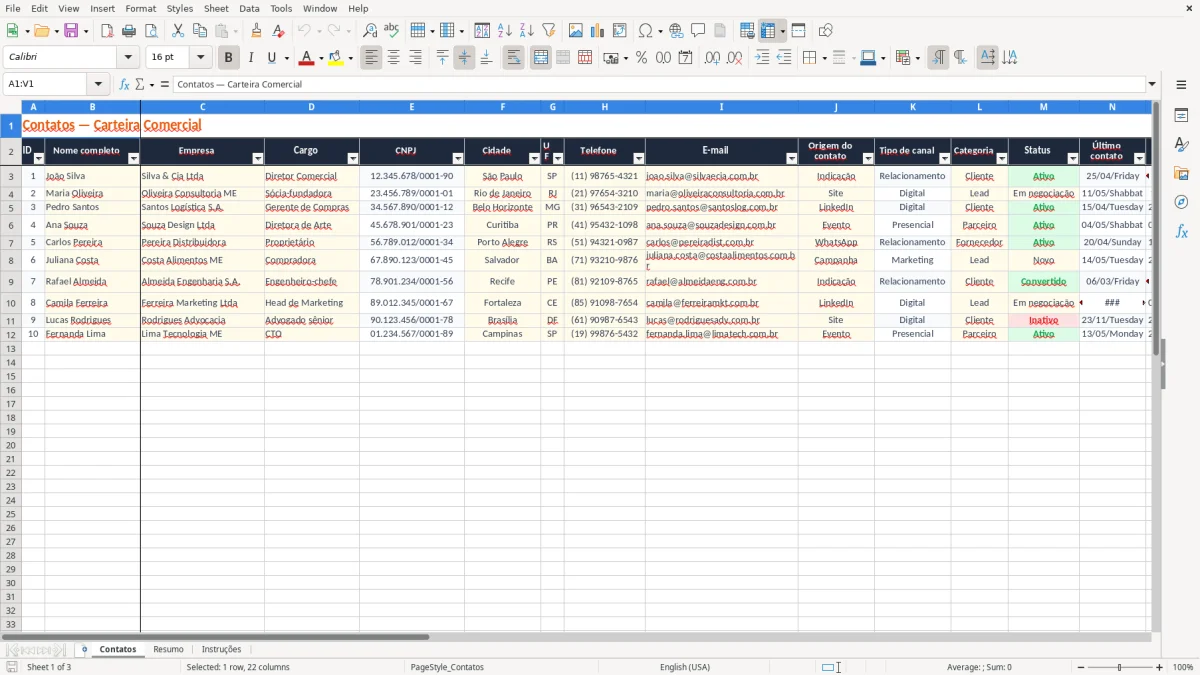Click the Zoom slider in status bar
This screenshot has width=1200, height=675.
coord(1120,667)
